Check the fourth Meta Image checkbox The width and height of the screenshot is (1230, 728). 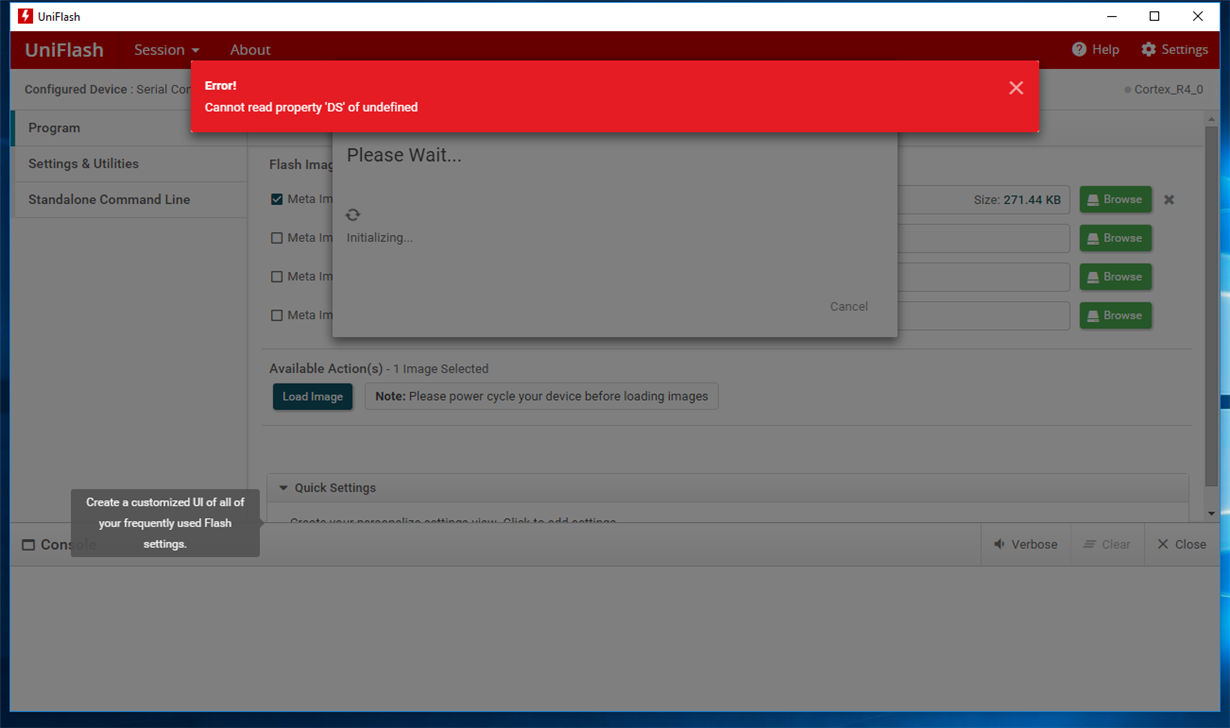[x=277, y=315]
